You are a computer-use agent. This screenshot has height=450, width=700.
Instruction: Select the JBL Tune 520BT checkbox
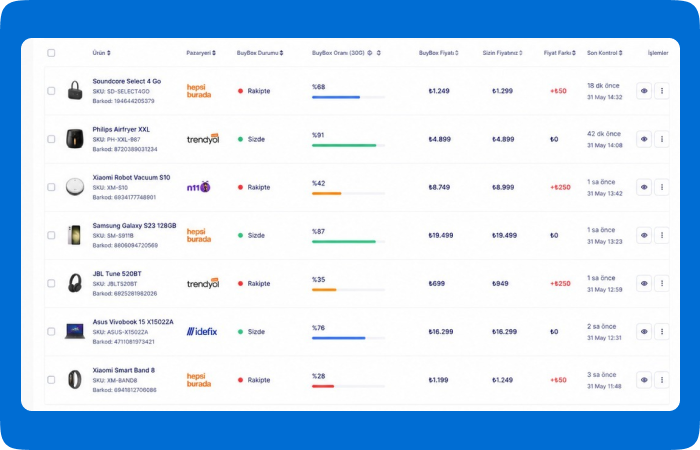click(51, 283)
